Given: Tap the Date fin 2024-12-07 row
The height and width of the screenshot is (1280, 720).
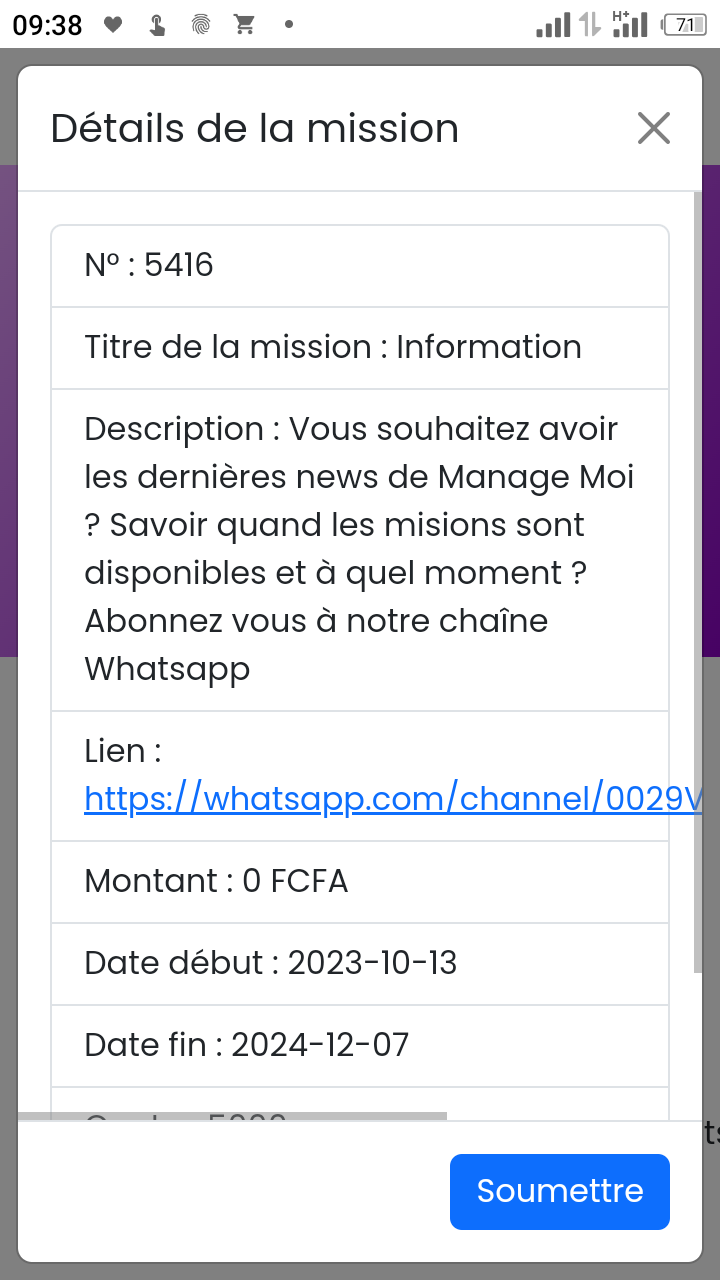Looking at the screenshot, I should coord(360,1046).
